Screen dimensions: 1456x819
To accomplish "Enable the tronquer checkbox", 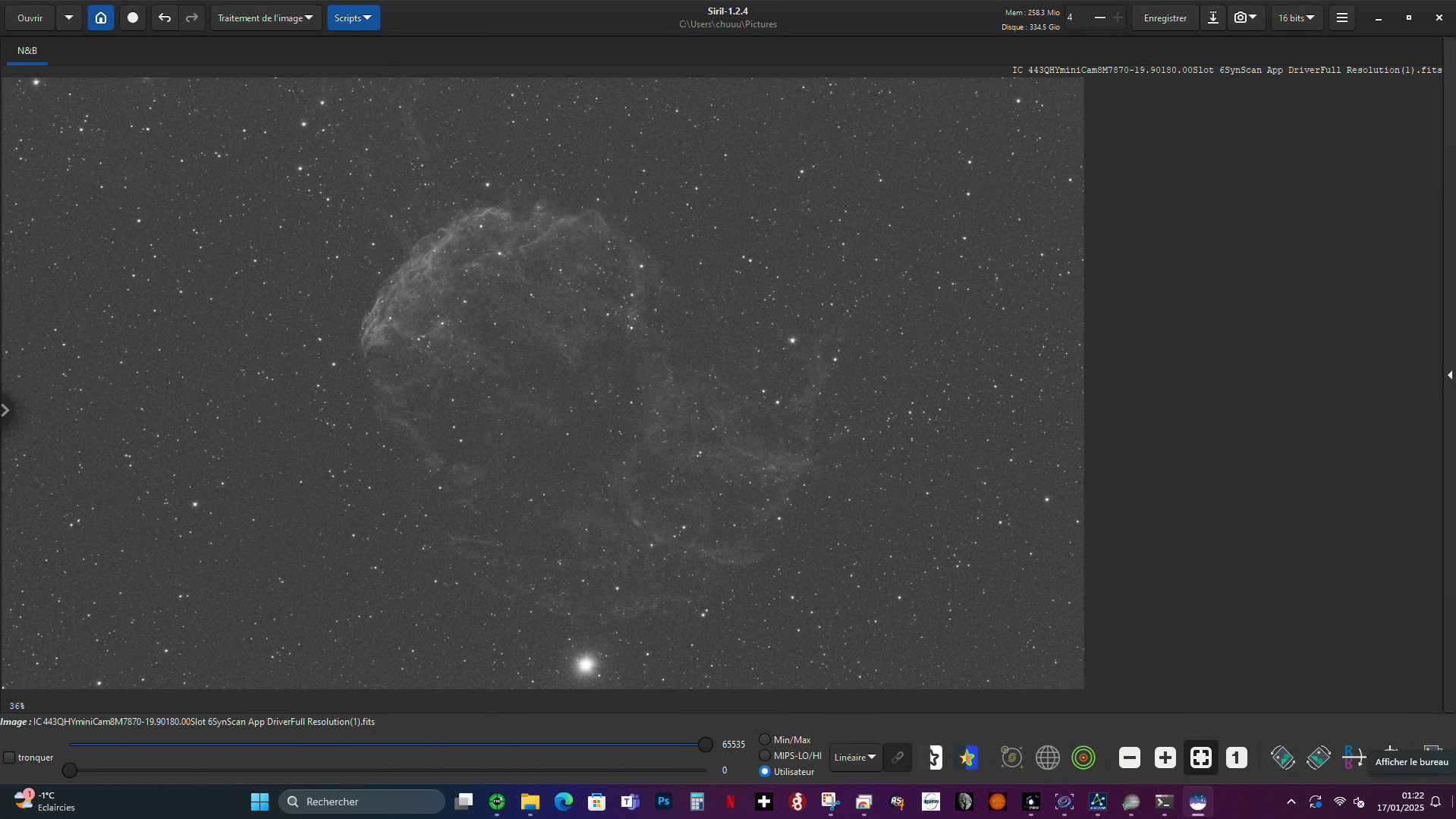I will [10, 758].
